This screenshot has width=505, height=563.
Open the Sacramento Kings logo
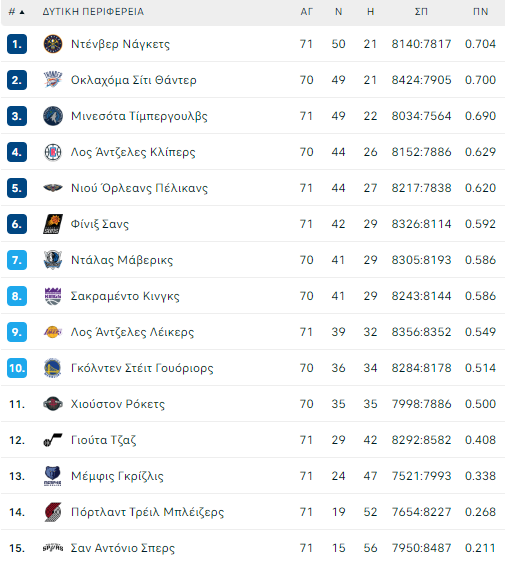(x=53, y=296)
